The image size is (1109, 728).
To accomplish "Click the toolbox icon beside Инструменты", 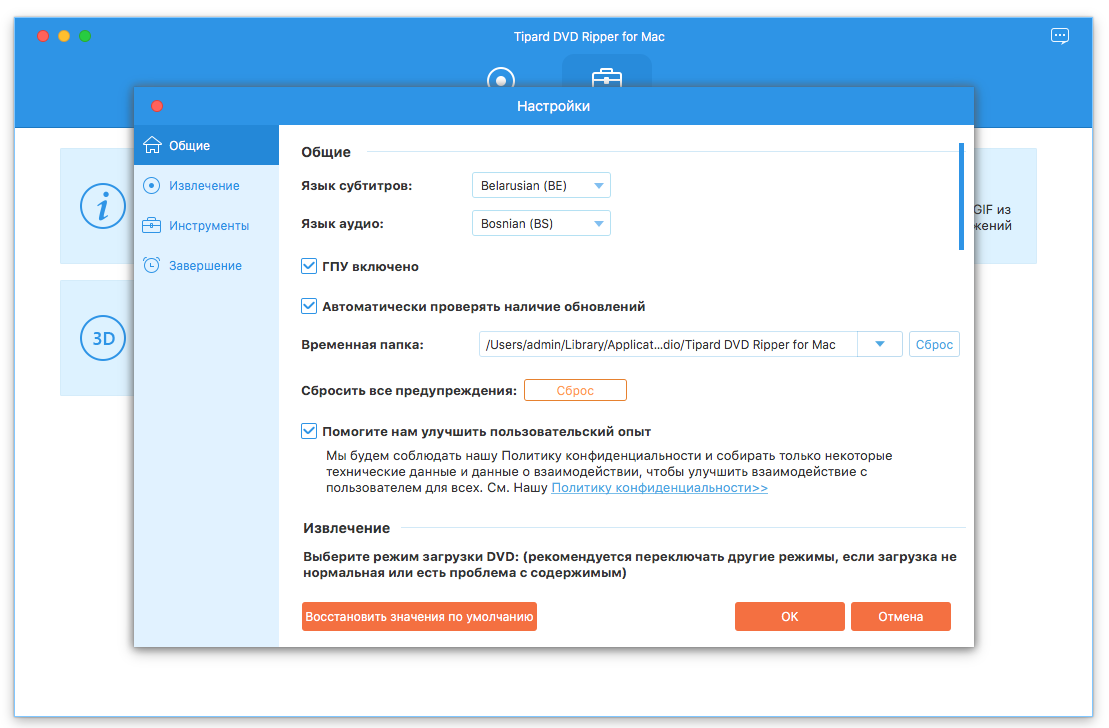I will pyautogui.click(x=152, y=225).
